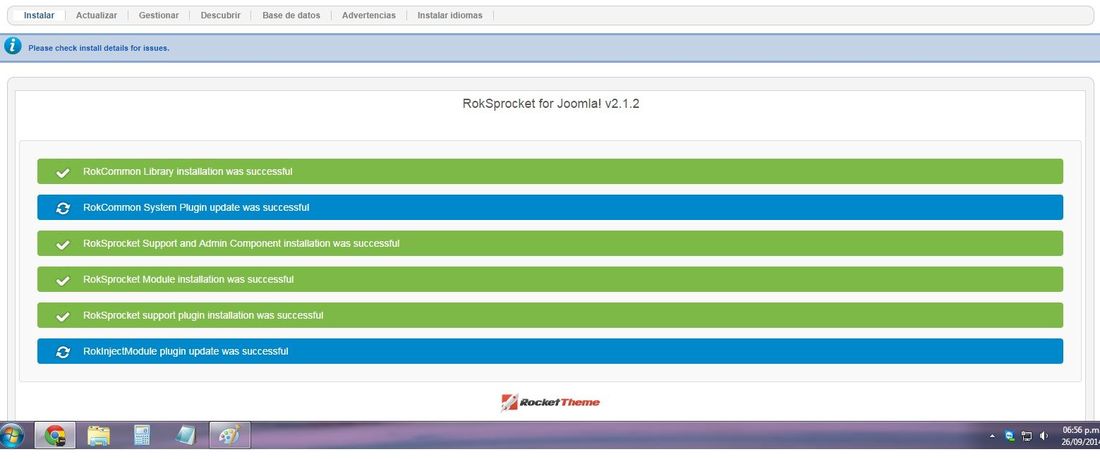
Task: Select 'RokCommon System Plugin update was successful' text
Action: (196, 208)
